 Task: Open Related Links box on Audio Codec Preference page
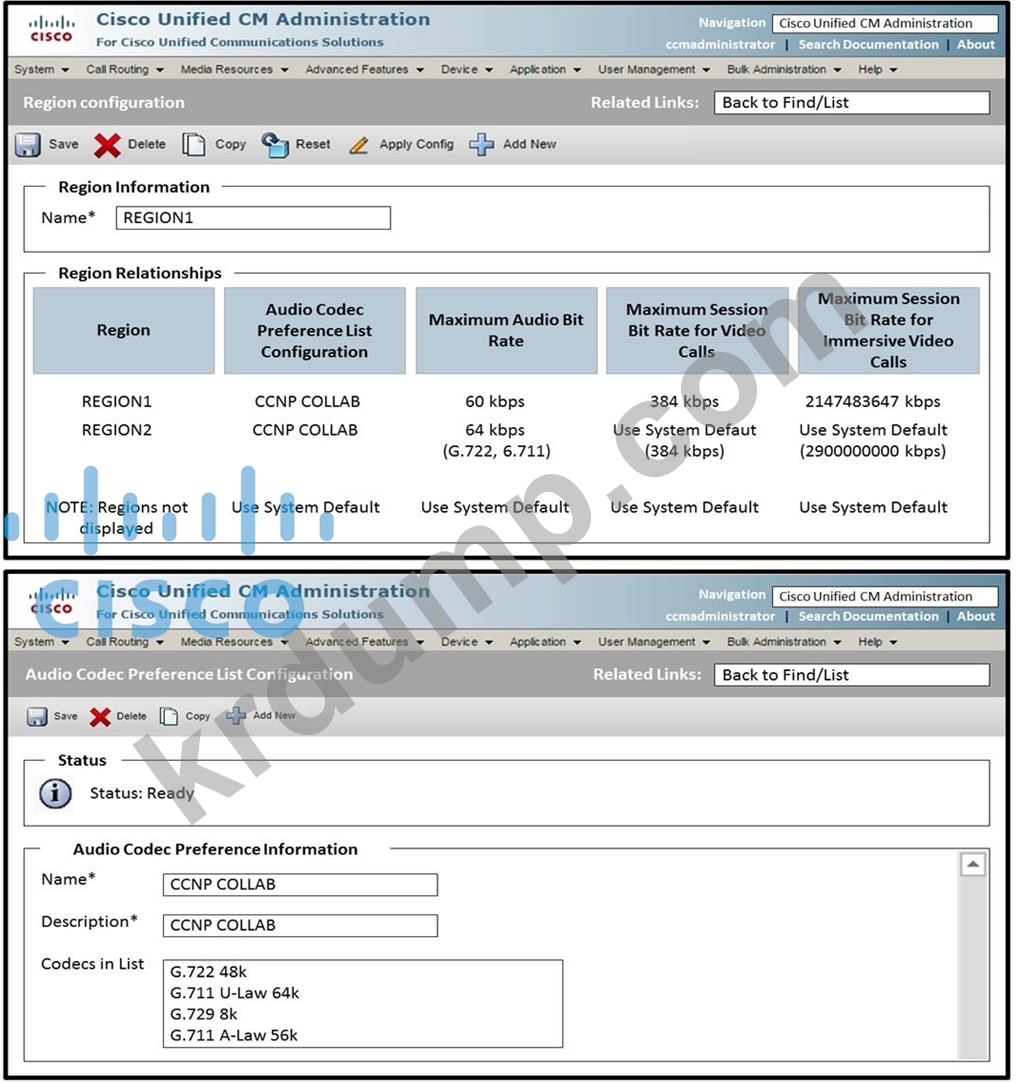click(x=851, y=675)
